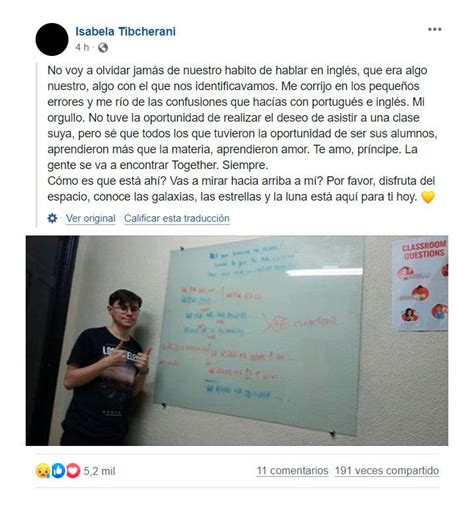Screen dimensions: 474x515
Task: Click the glass whiteboard in the photo
Action: coord(259,334)
